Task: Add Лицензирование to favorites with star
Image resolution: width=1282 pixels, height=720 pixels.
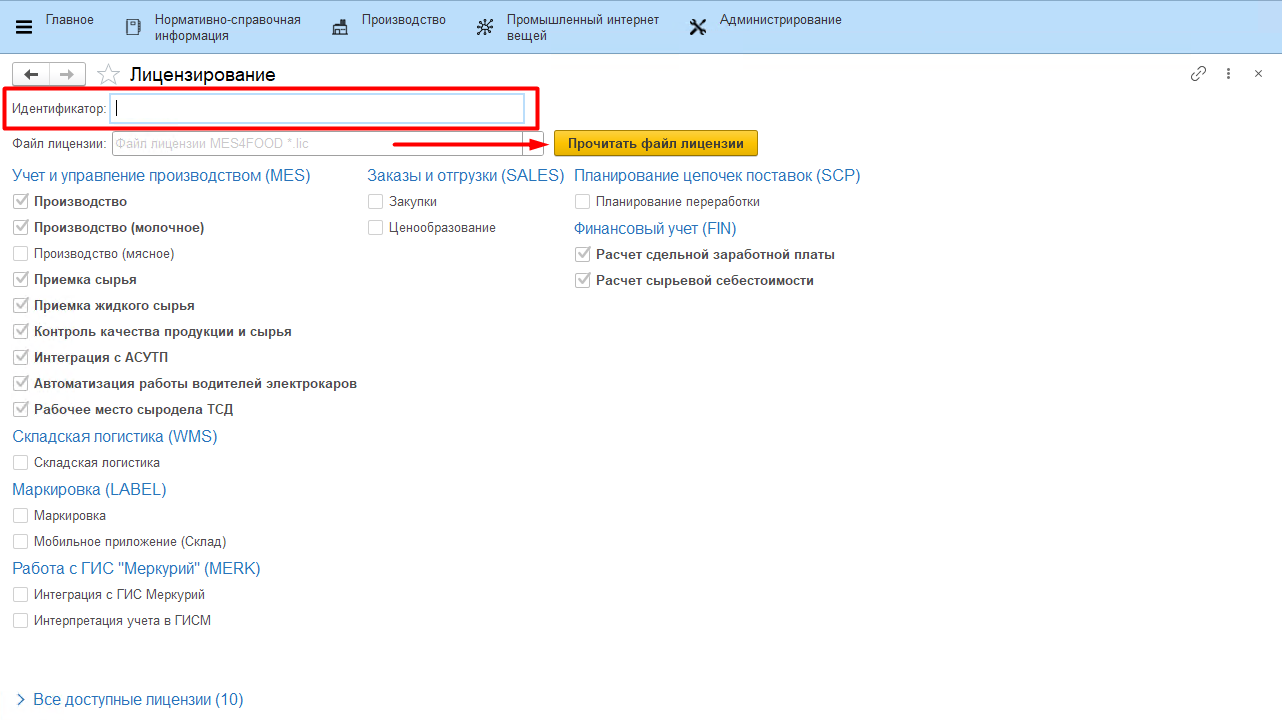Action: click(x=108, y=75)
